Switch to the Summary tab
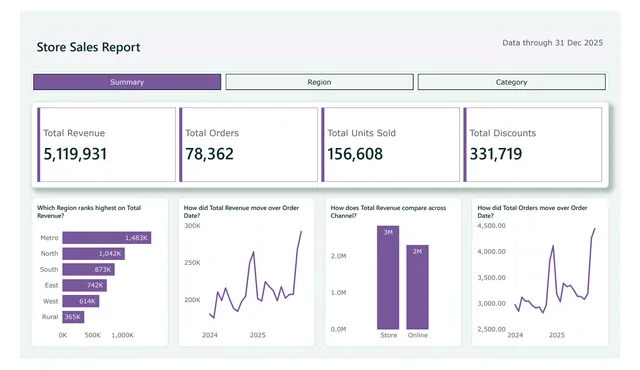Screen dimensions: 640x370 [127, 82]
